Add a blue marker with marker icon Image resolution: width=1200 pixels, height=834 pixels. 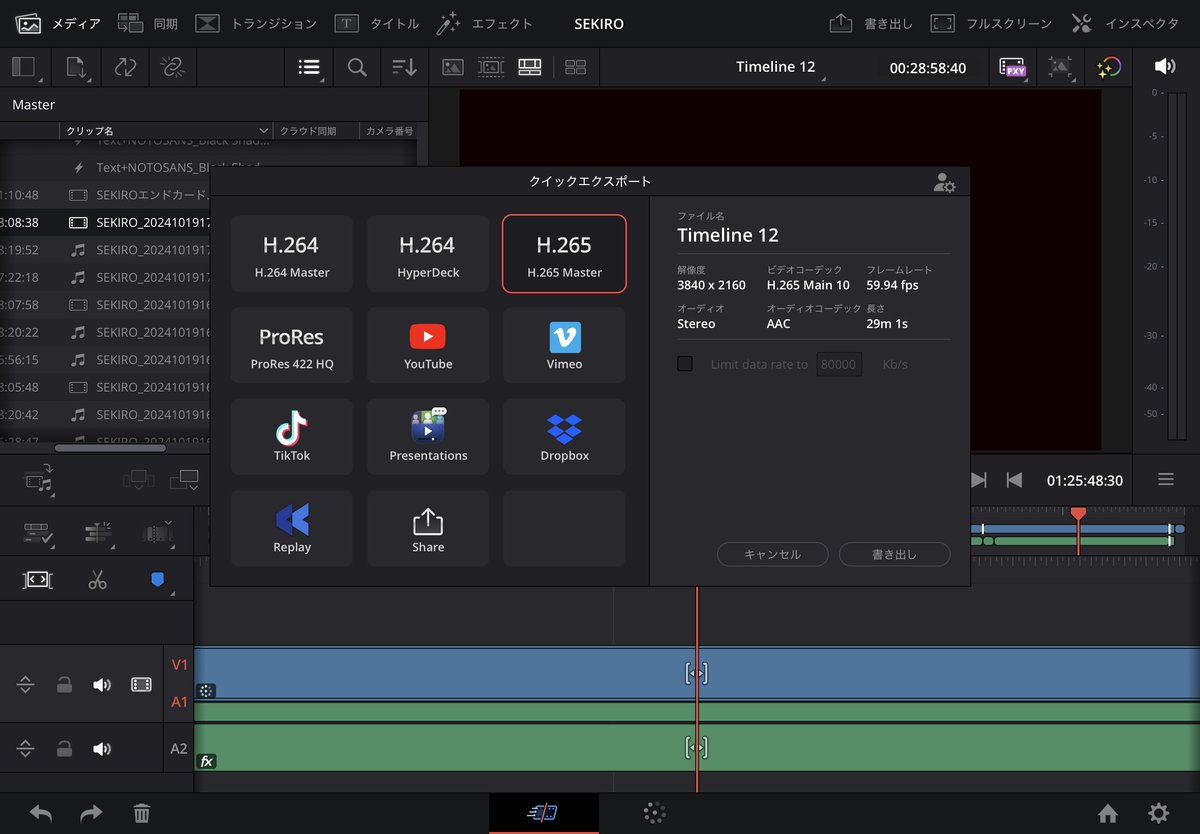pyautogui.click(x=157, y=579)
